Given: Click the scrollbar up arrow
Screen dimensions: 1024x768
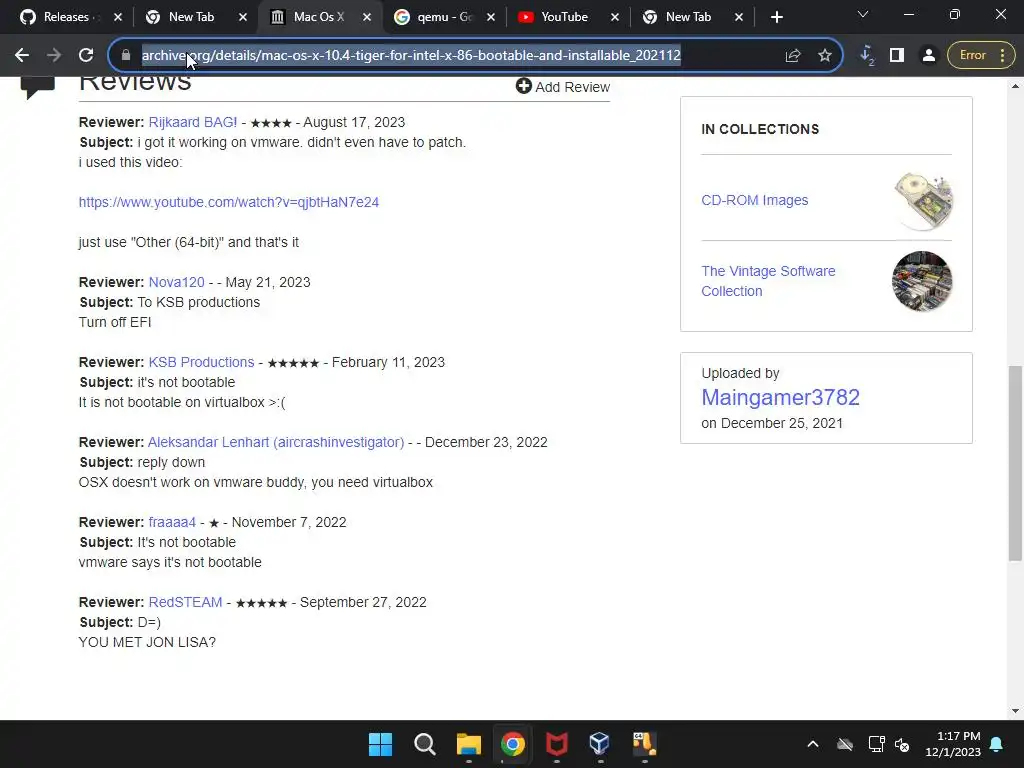Looking at the screenshot, I should click(1015, 86).
